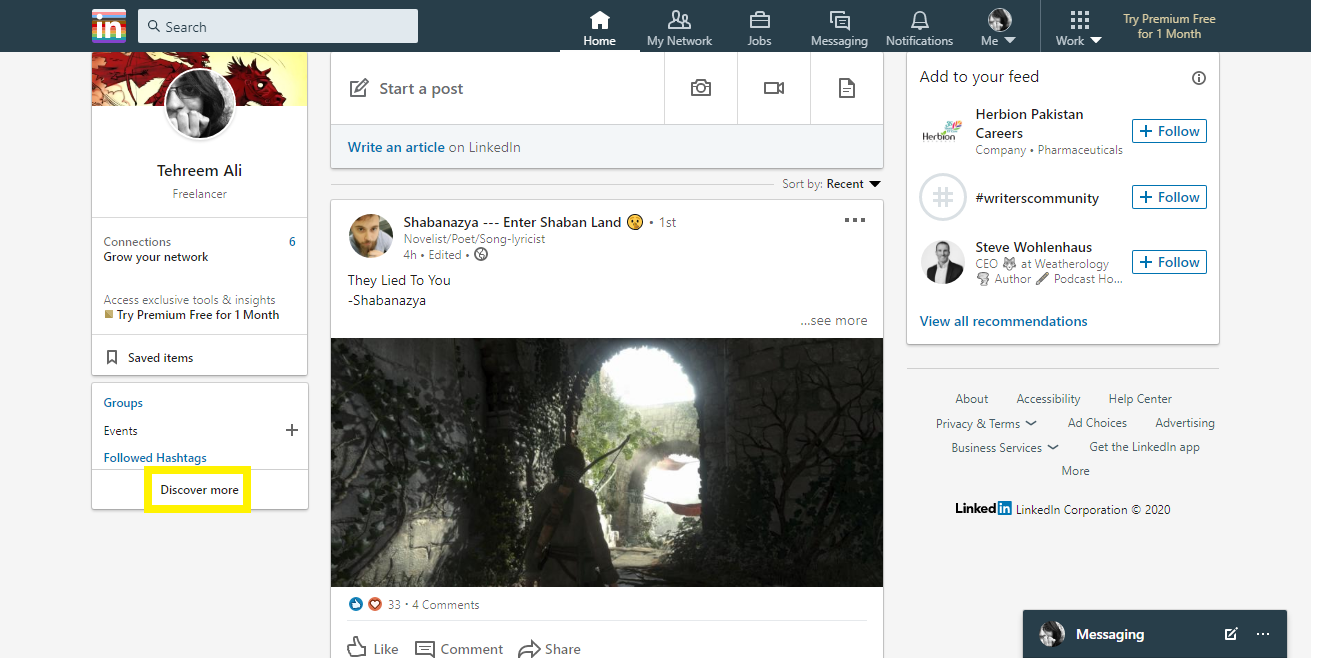Open the Jobs tab
Screen dimensions: 1326x658
point(759,28)
